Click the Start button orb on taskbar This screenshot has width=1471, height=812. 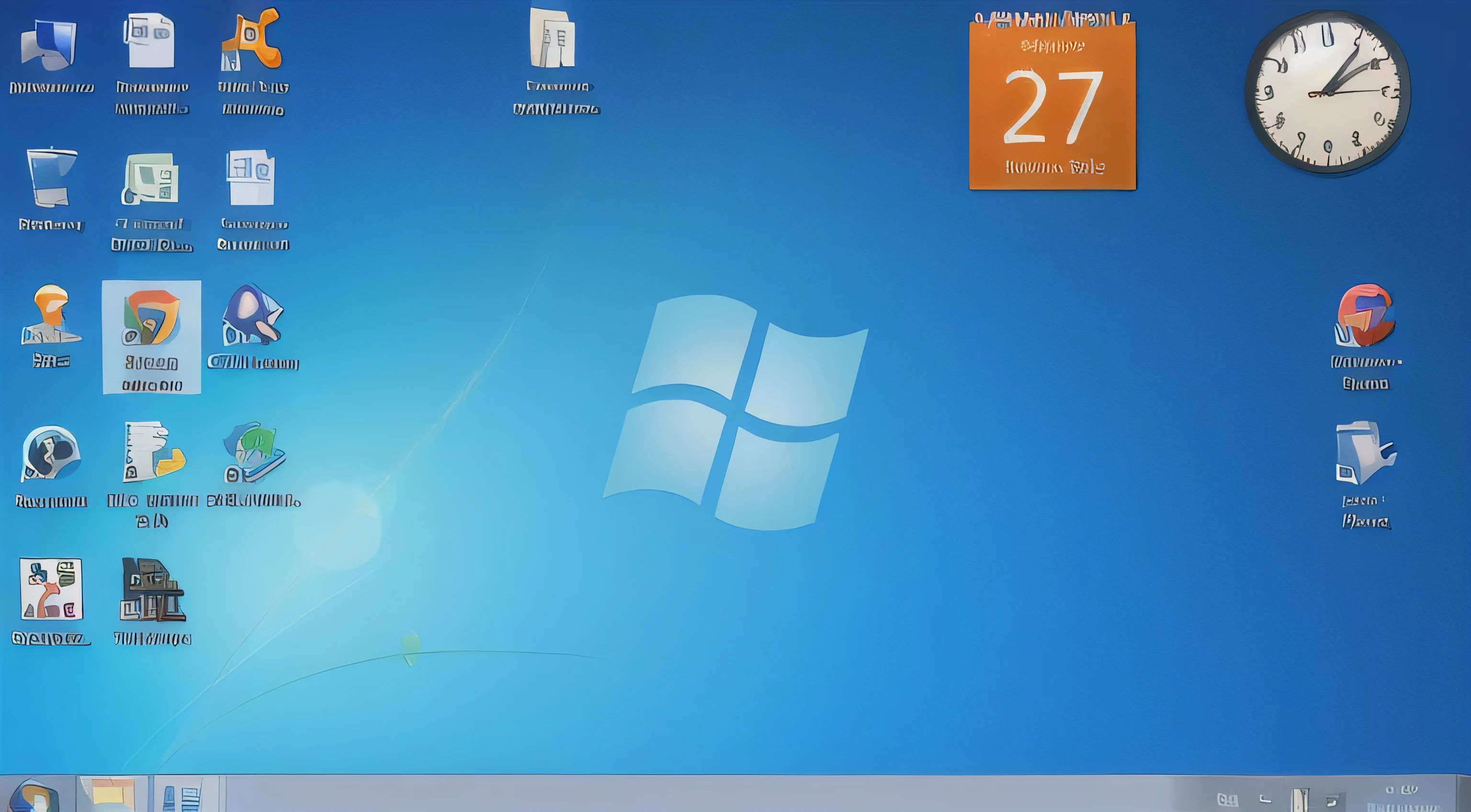34,795
